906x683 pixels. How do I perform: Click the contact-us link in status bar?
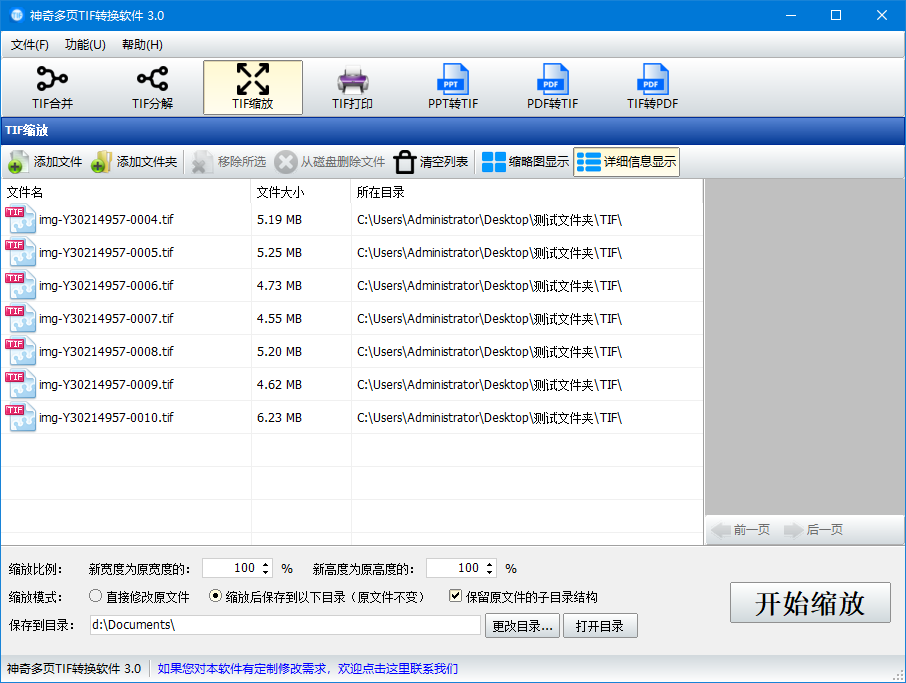(x=307, y=669)
